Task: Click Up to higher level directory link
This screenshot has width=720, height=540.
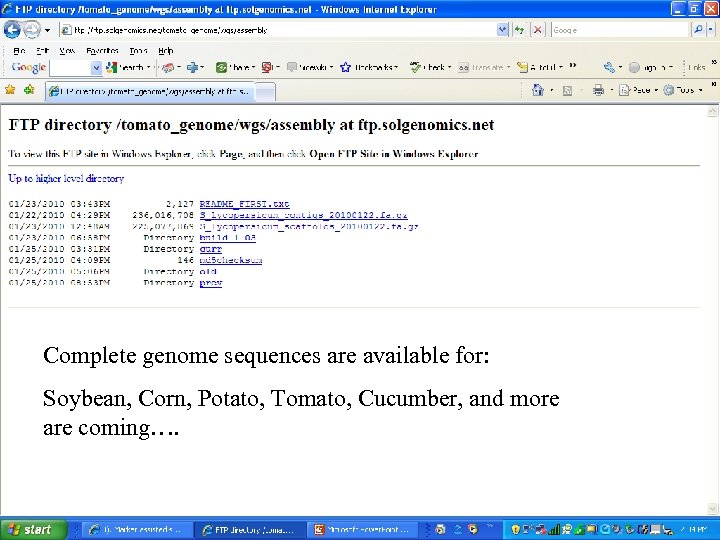Action: 66,178
